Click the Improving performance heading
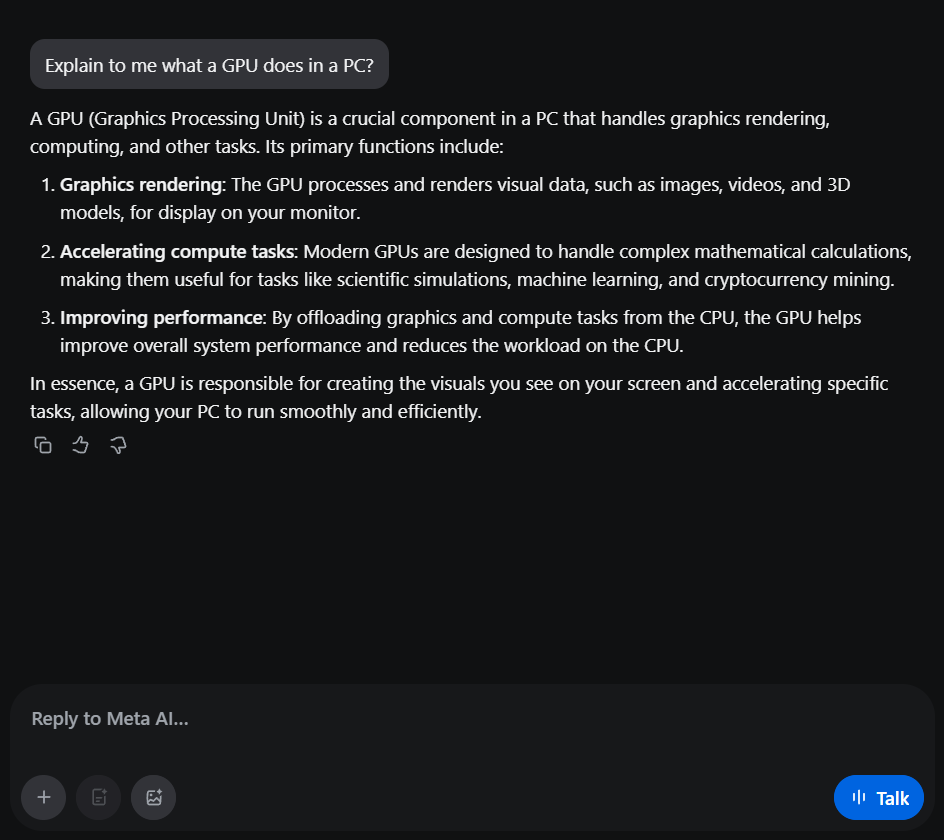944x840 pixels. (160, 318)
